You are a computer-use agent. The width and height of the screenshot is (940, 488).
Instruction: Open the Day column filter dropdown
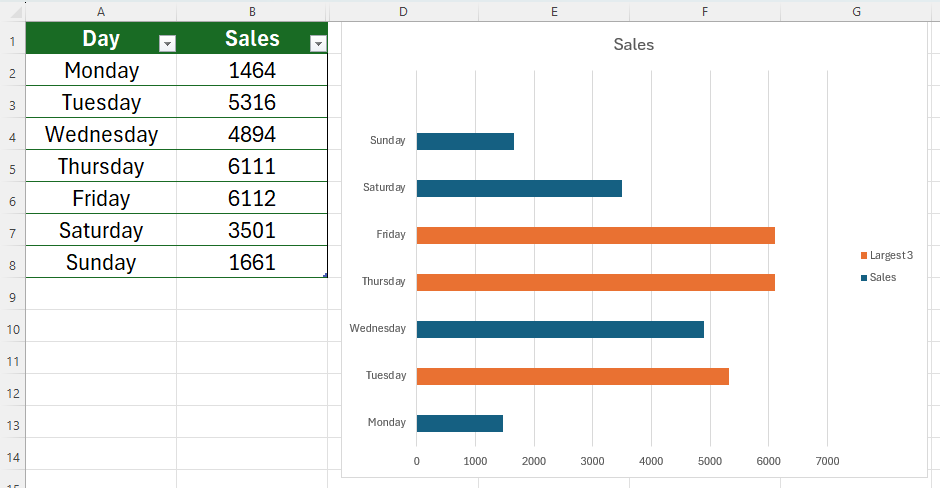click(168, 43)
